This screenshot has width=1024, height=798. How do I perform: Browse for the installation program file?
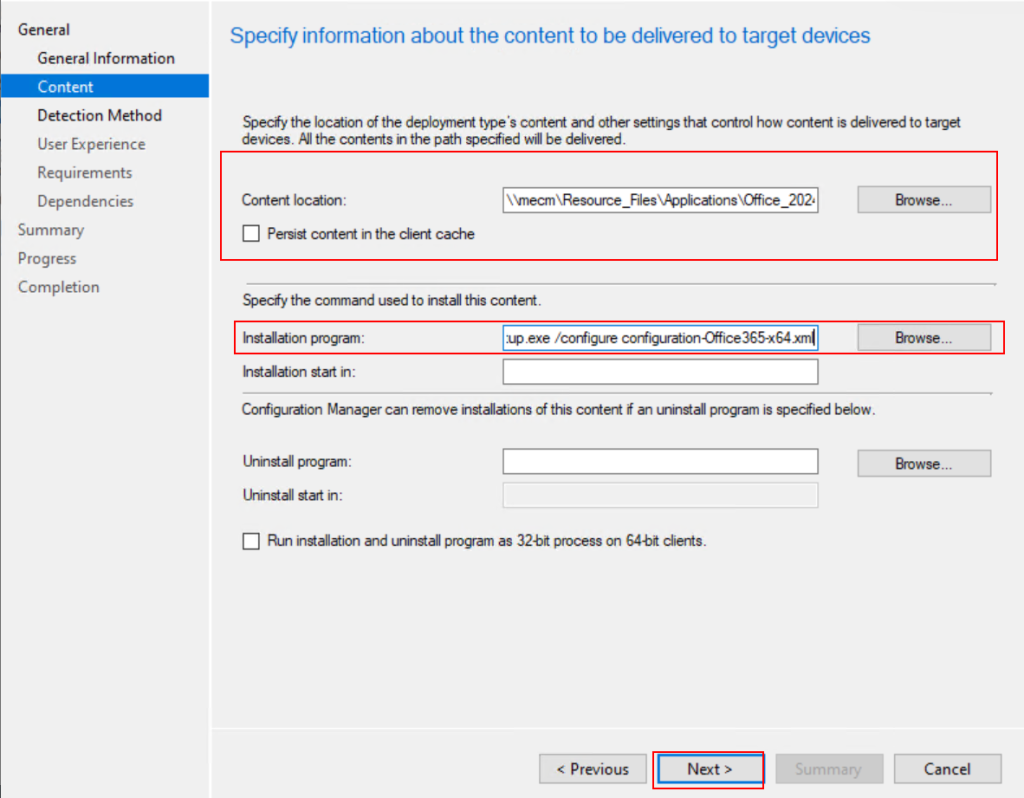point(923,338)
